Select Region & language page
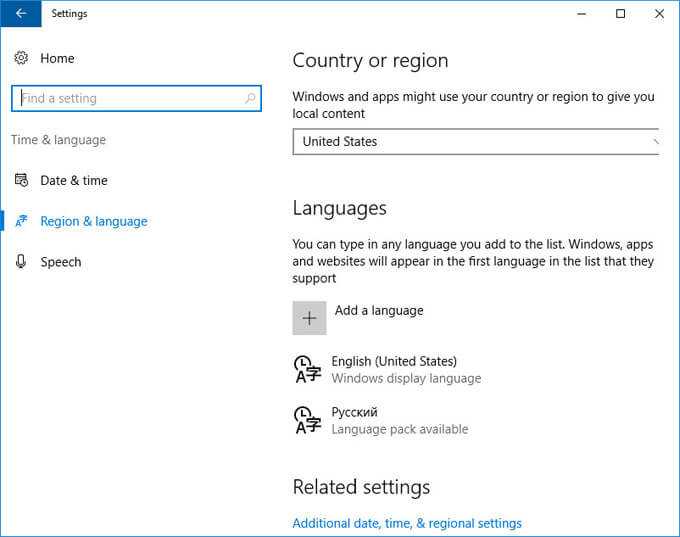Viewport: 680px width, 537px height. (94, 221)
